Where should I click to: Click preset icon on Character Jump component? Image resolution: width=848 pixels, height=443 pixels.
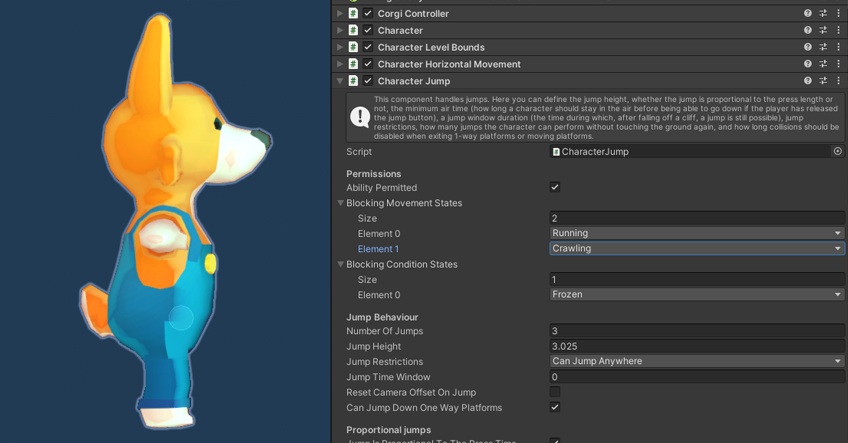coord(823,81)
